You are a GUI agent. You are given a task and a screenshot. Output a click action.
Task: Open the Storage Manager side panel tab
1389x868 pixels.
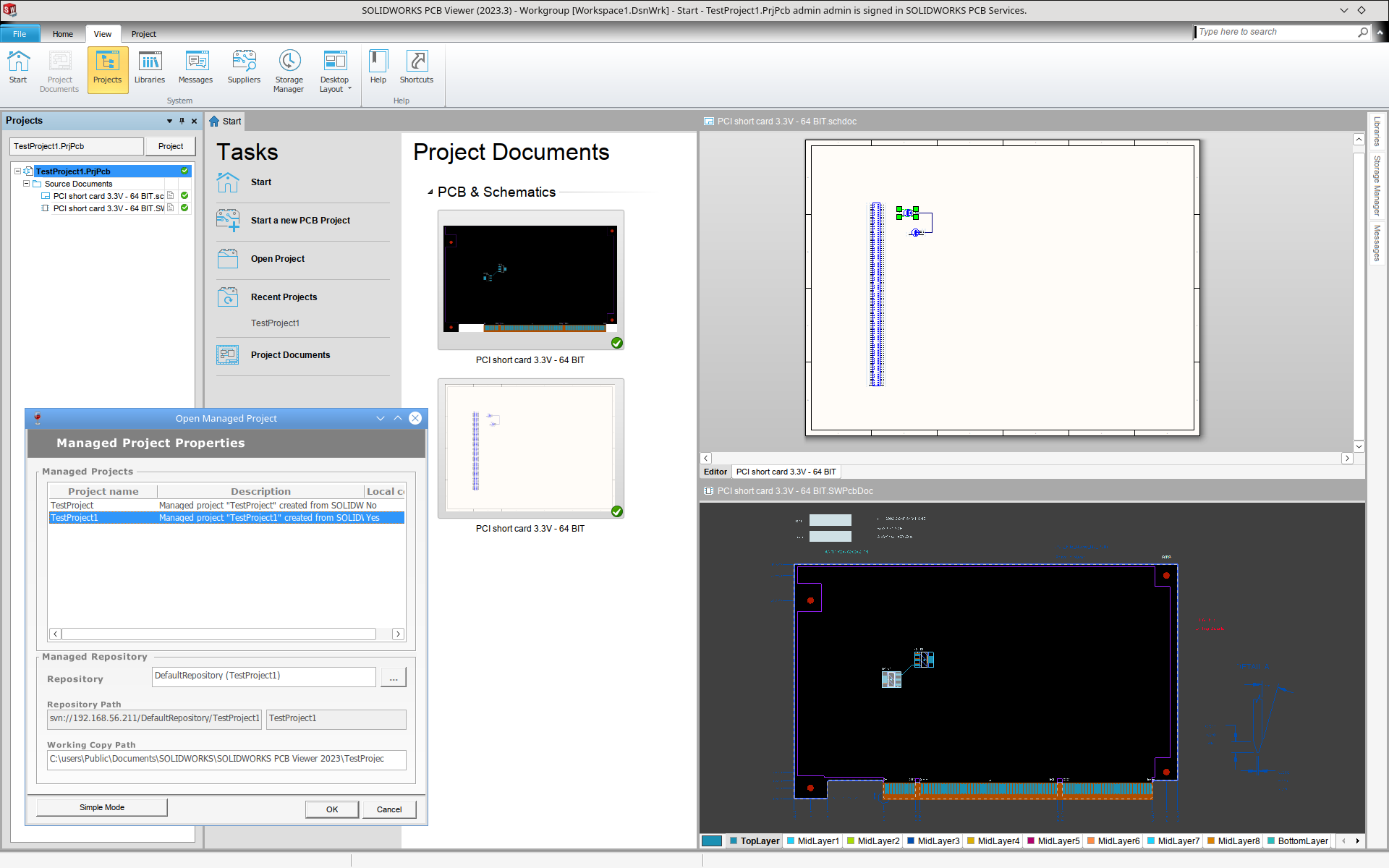tap(1377, 185)
